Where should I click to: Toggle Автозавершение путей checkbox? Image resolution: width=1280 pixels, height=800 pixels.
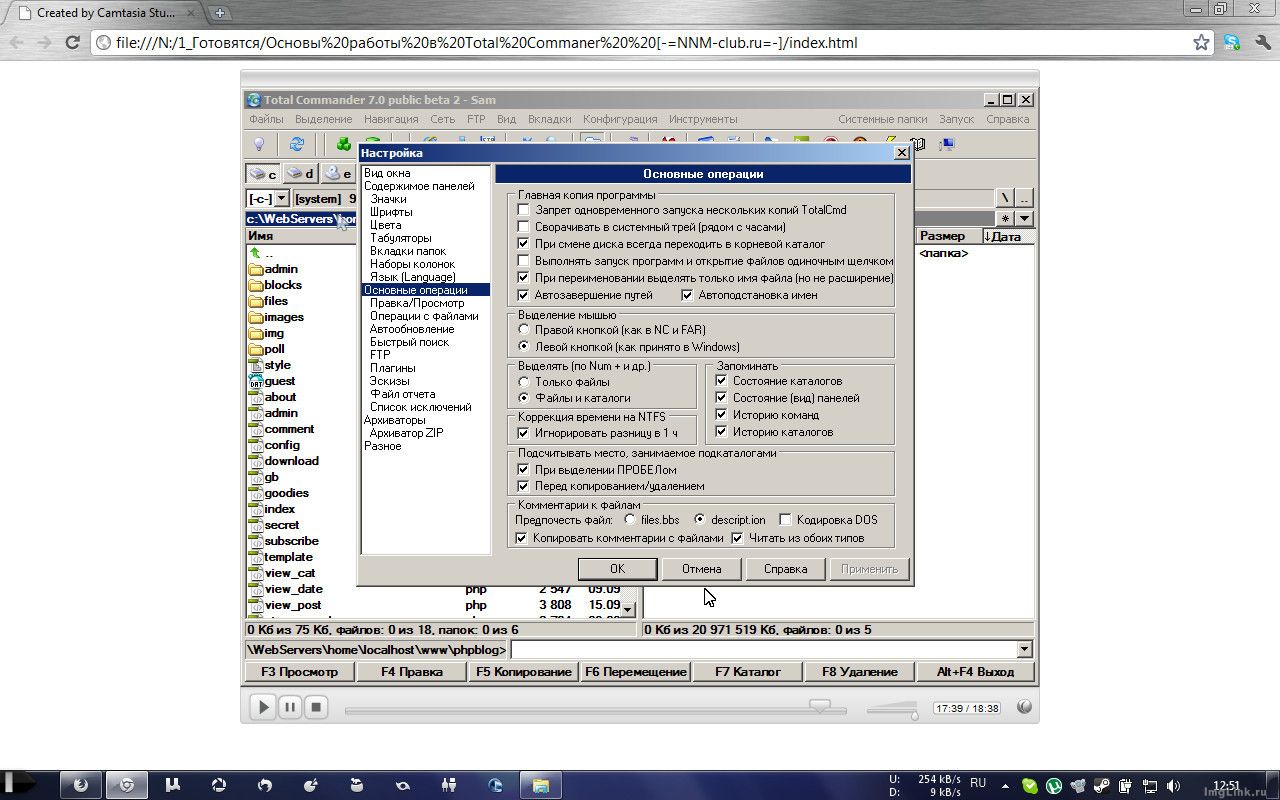coord(523,295)
